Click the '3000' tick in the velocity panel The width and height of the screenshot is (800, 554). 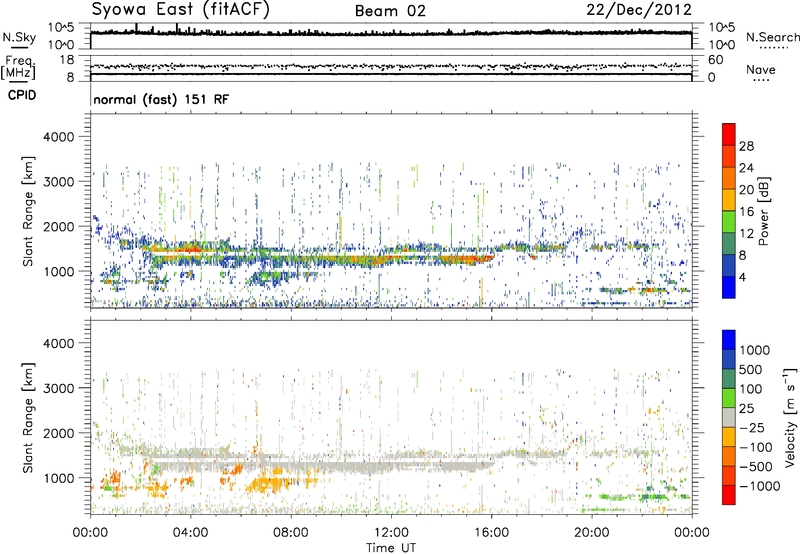pos(59,388)
